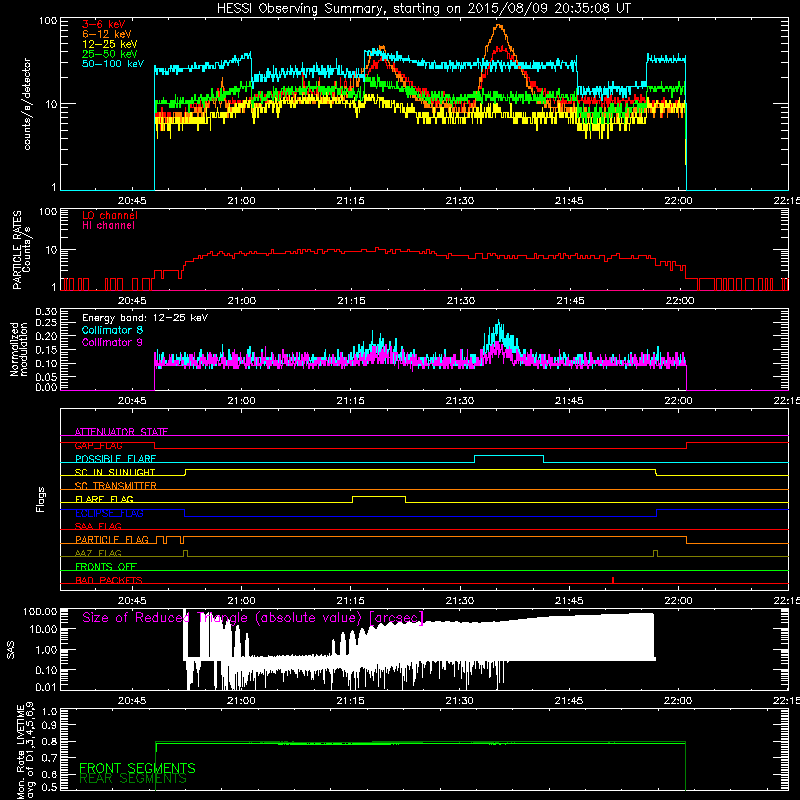Click the GAP_FLAG label
The width and height of the screenshot is (800, 800).
pos(98,445)
